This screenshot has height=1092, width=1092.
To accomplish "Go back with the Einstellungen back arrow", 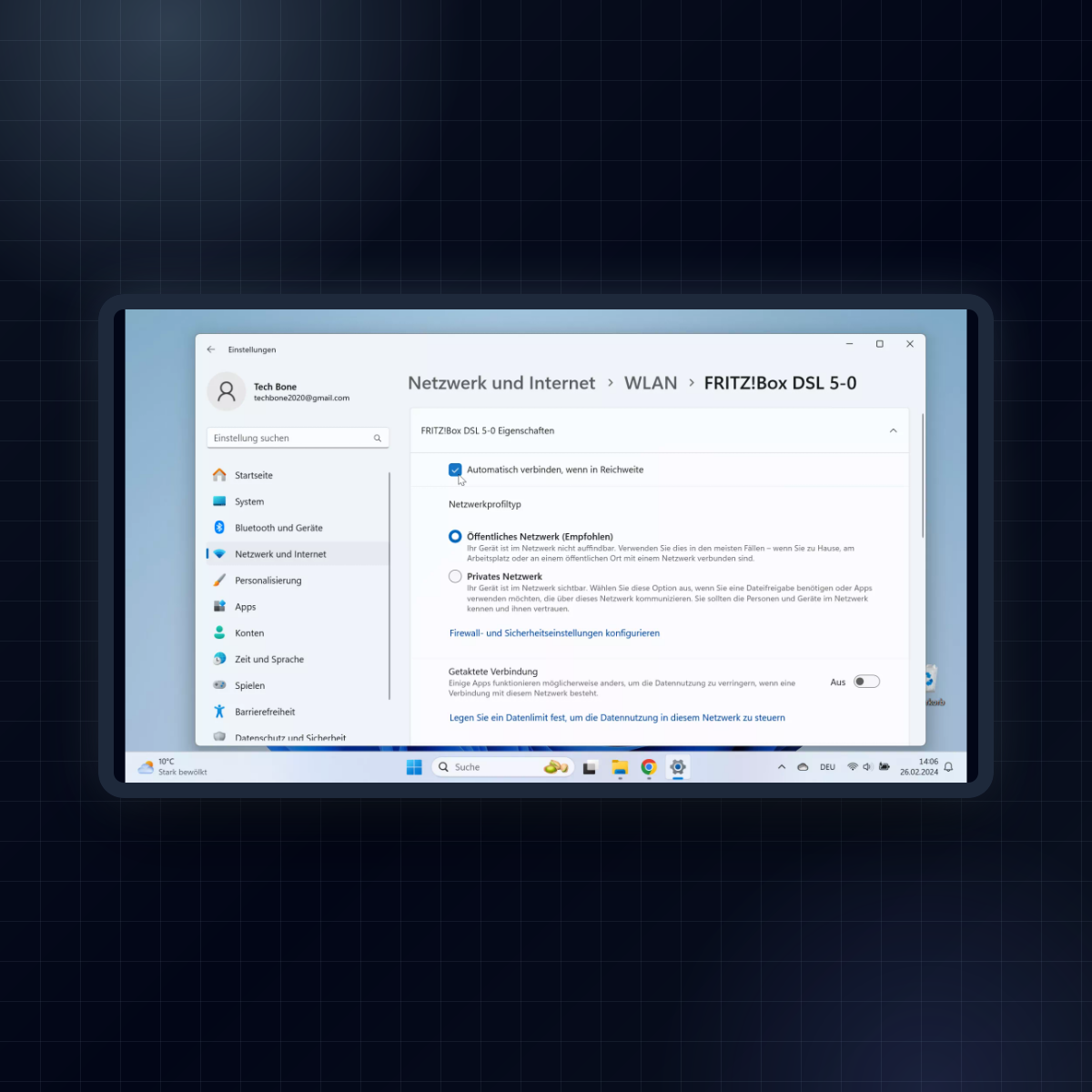I will pos(211,349).
